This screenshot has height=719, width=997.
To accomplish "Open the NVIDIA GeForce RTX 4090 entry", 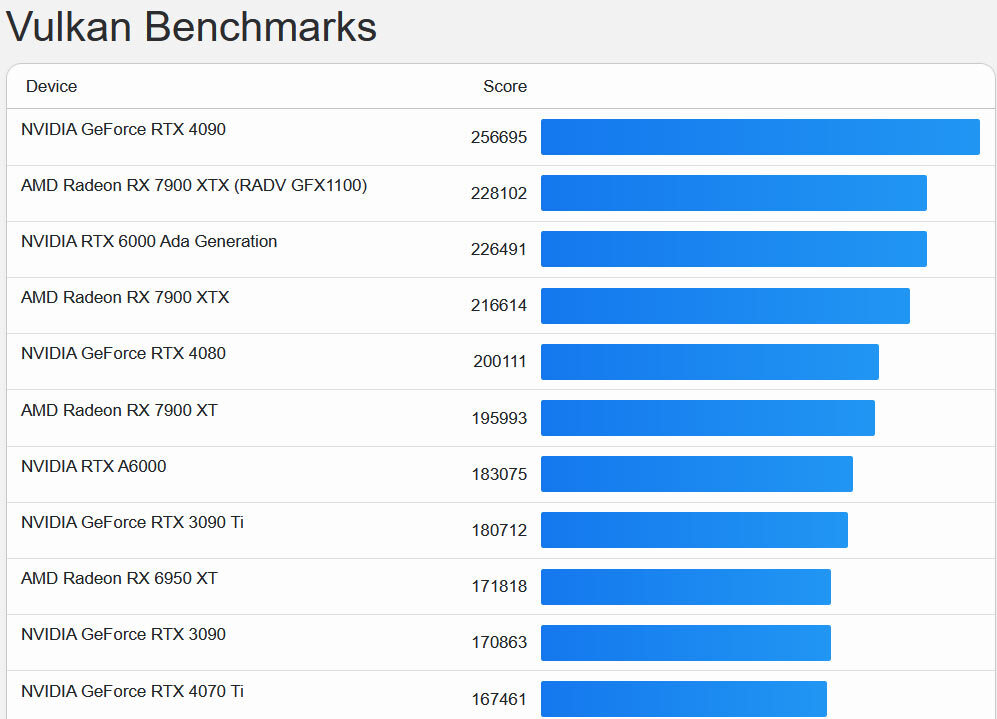I will (123, 130).
